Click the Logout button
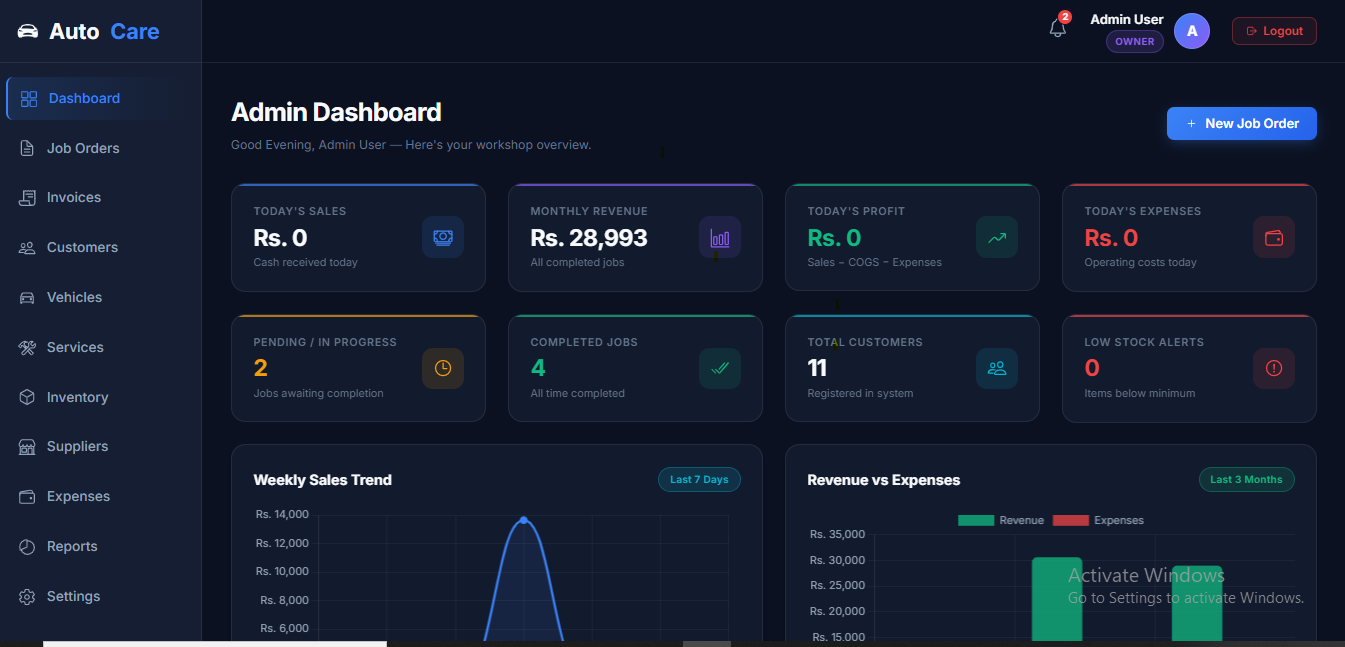The width and height of the screenshot is (1345, 647). point(1274,31)
